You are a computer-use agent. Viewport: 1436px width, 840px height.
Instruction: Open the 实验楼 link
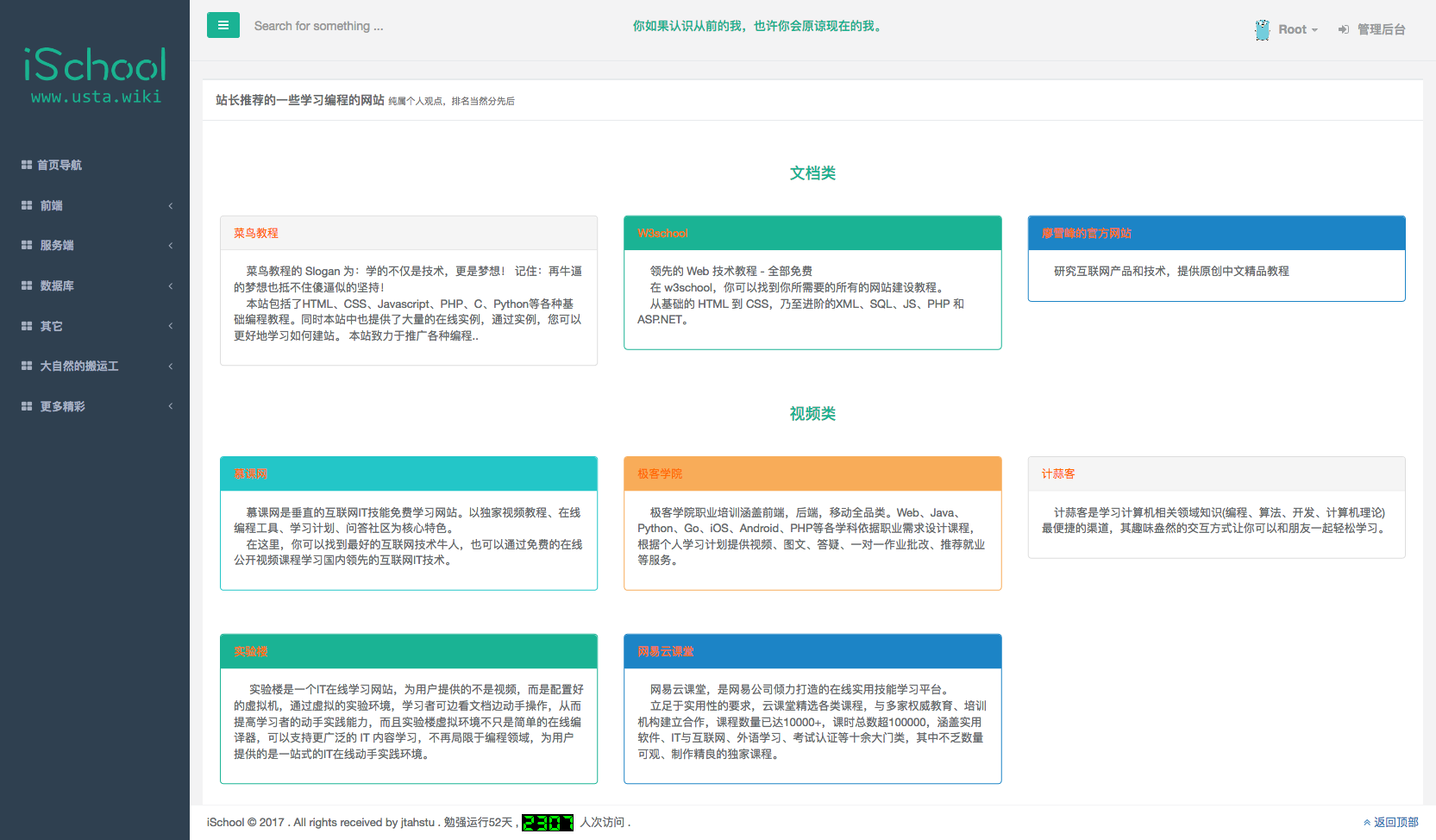[x=250, y=651]
